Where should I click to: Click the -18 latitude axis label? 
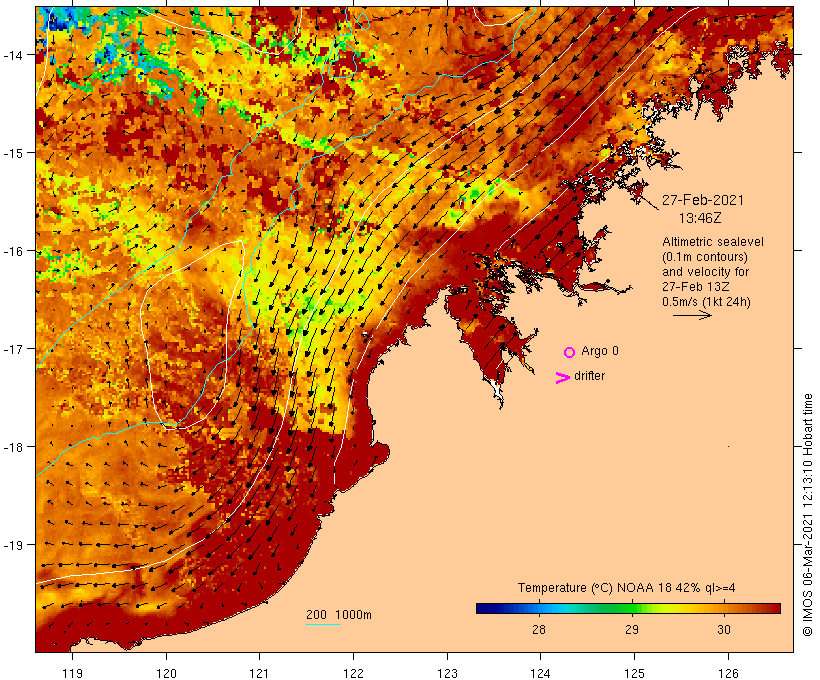[12, 447]
